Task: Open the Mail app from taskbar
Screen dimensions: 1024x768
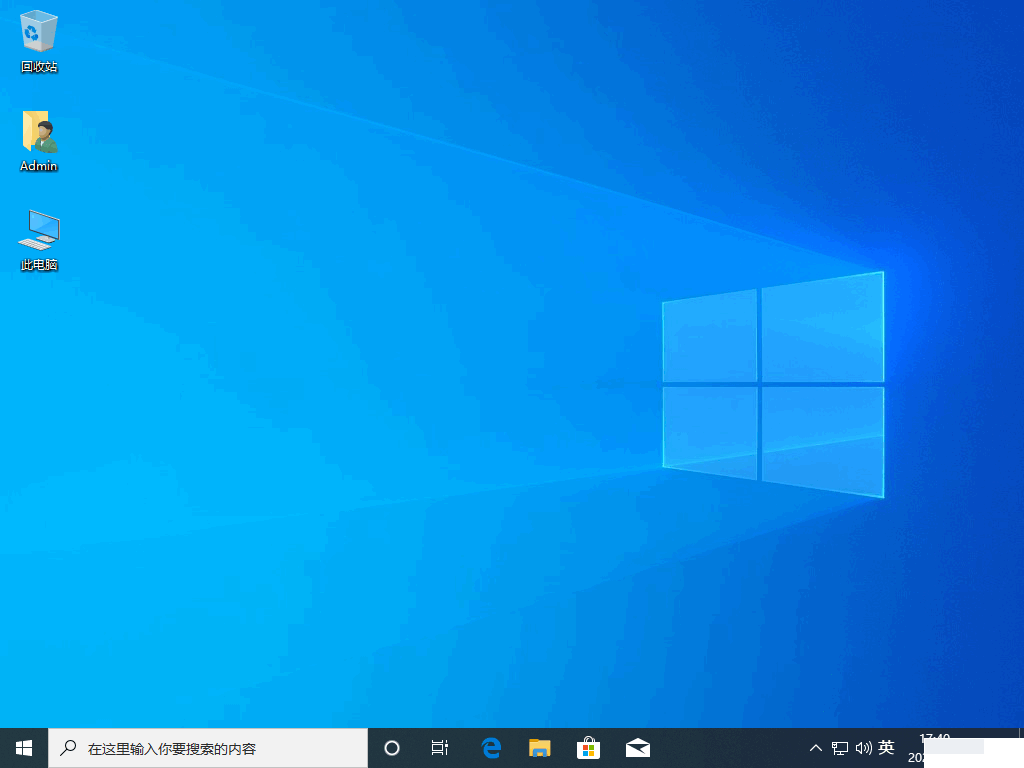Action: [x=638, y=748]
